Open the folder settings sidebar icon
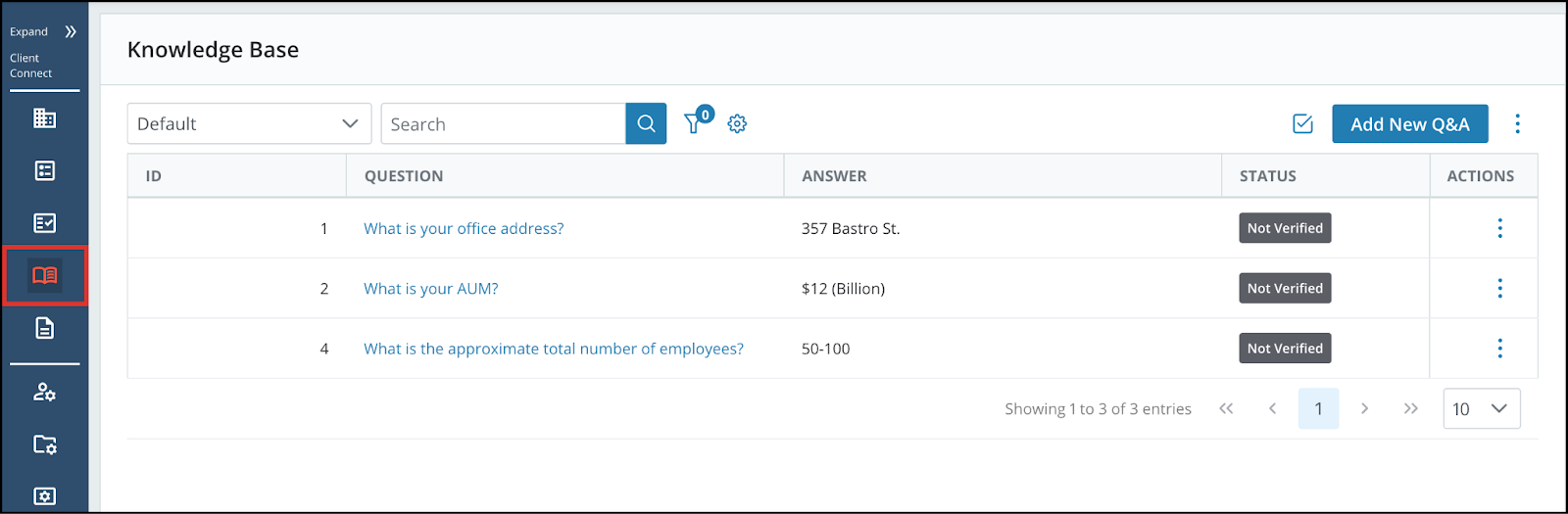 click(x=44, y=444)
